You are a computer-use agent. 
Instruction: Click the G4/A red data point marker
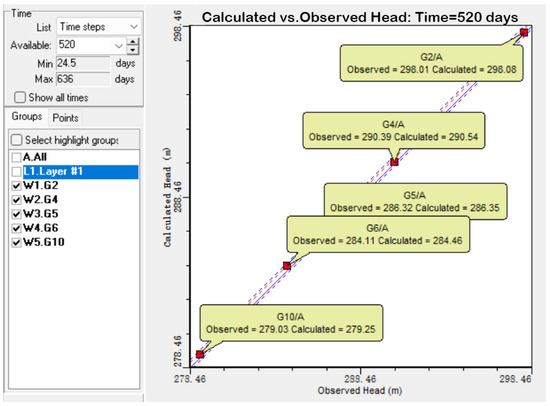394,162
